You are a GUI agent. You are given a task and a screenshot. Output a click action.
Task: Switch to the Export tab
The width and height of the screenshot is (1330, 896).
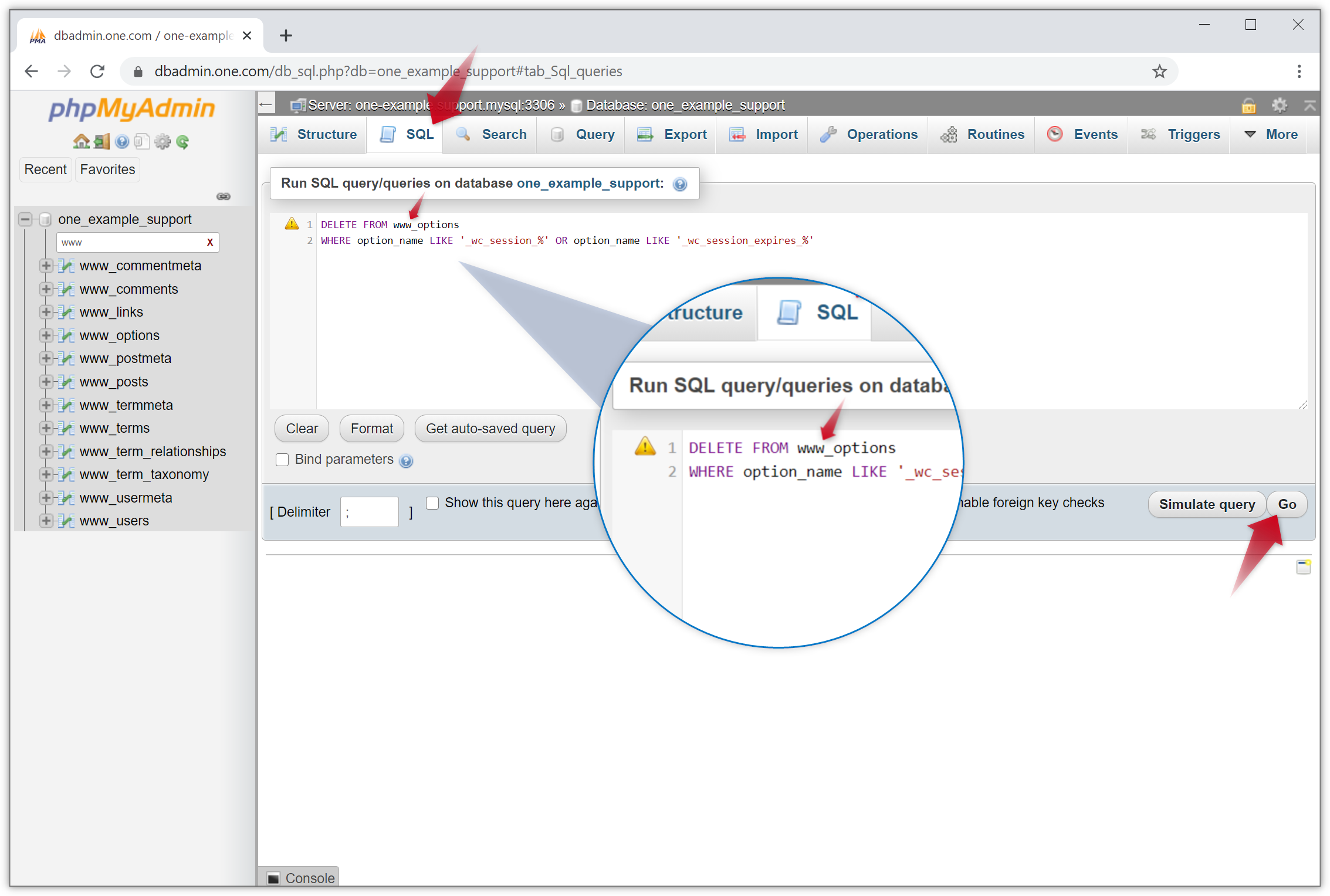click(672, 134)
